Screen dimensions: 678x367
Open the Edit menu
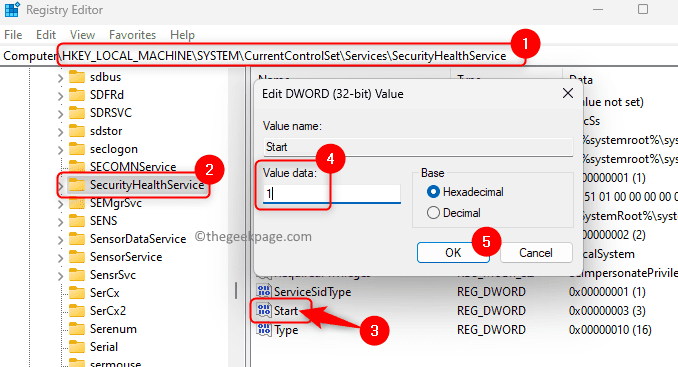tap(46, 35)
